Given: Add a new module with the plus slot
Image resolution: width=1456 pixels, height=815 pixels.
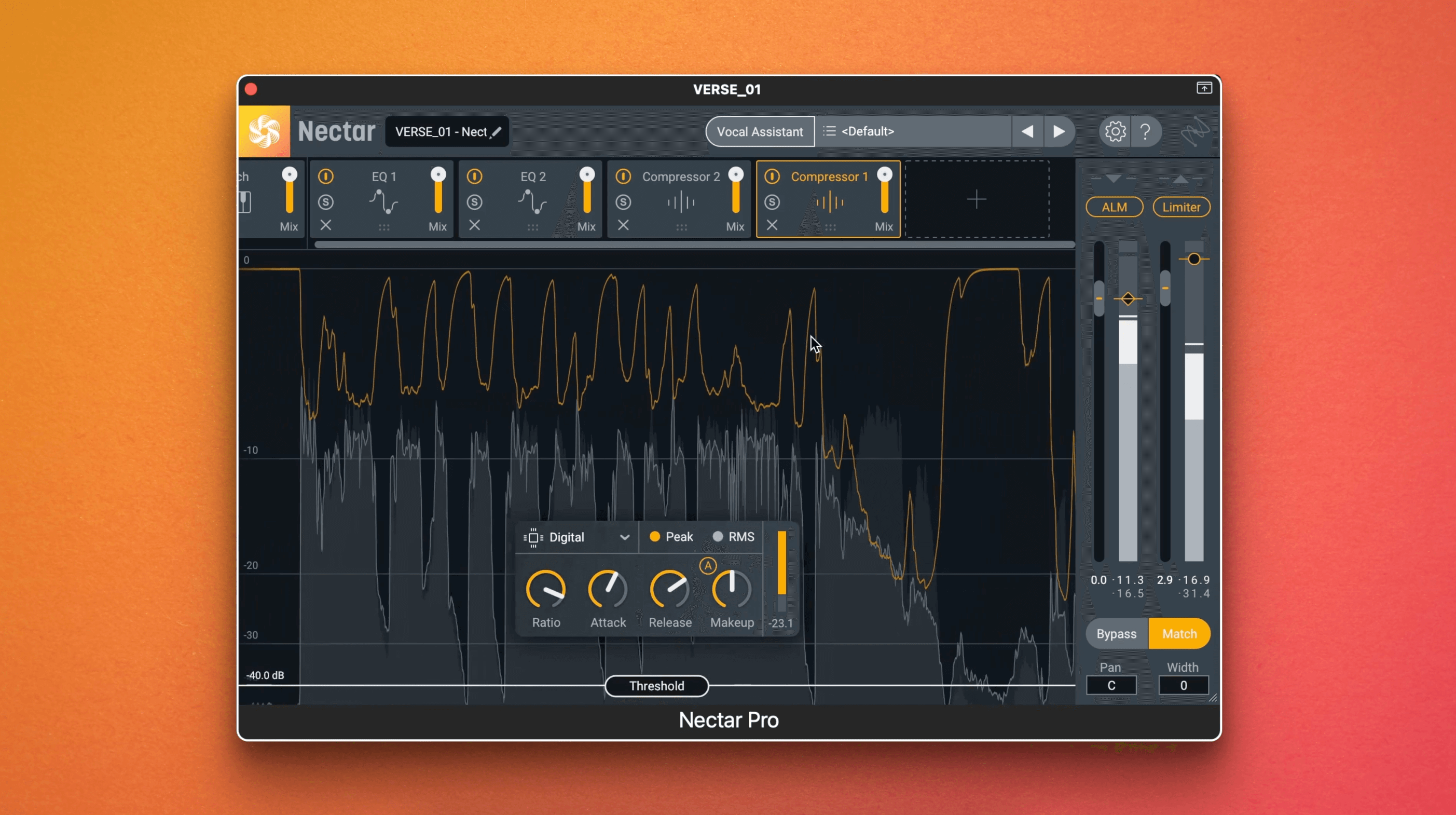Looking at the screenshot, I should (977, 199).
